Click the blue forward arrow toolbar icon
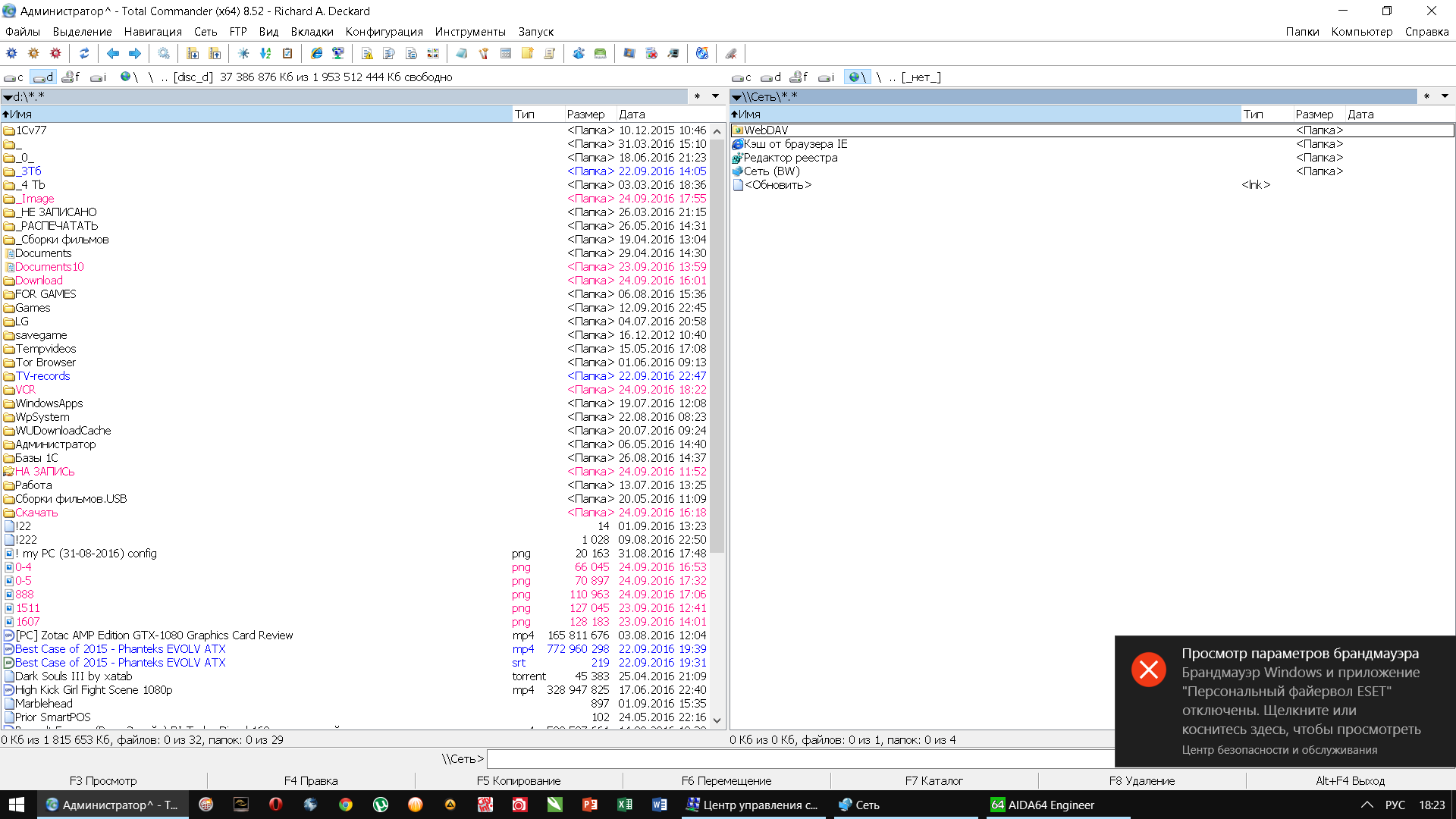1456x819 pixels. coord(135,53)
